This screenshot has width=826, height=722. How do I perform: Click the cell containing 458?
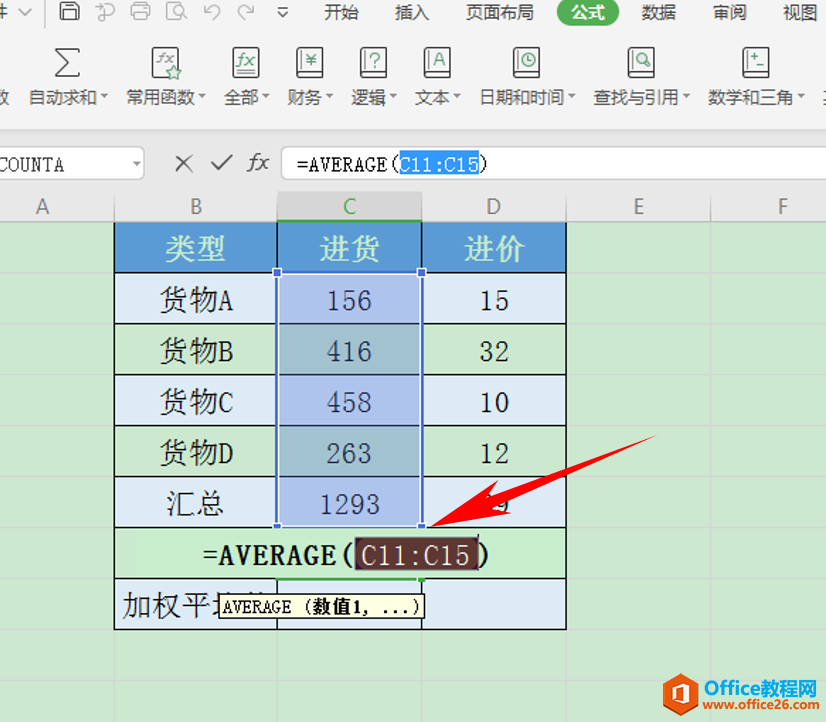(349, 401)
